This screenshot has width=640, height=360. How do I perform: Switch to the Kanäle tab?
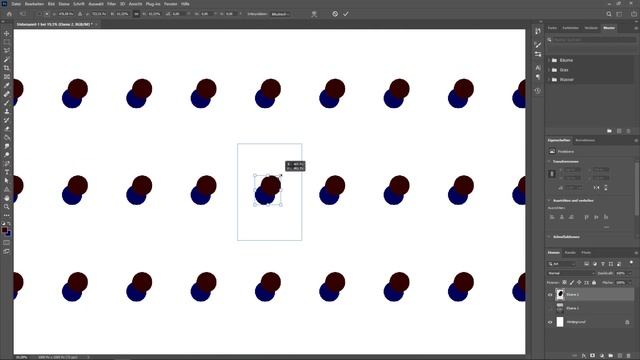(x=570, y=253)
